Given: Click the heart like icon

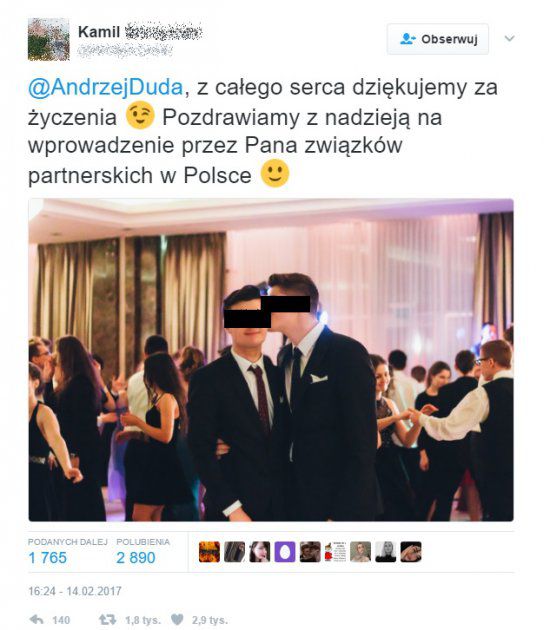Looking at the screenshot, I should pos(177,620).
